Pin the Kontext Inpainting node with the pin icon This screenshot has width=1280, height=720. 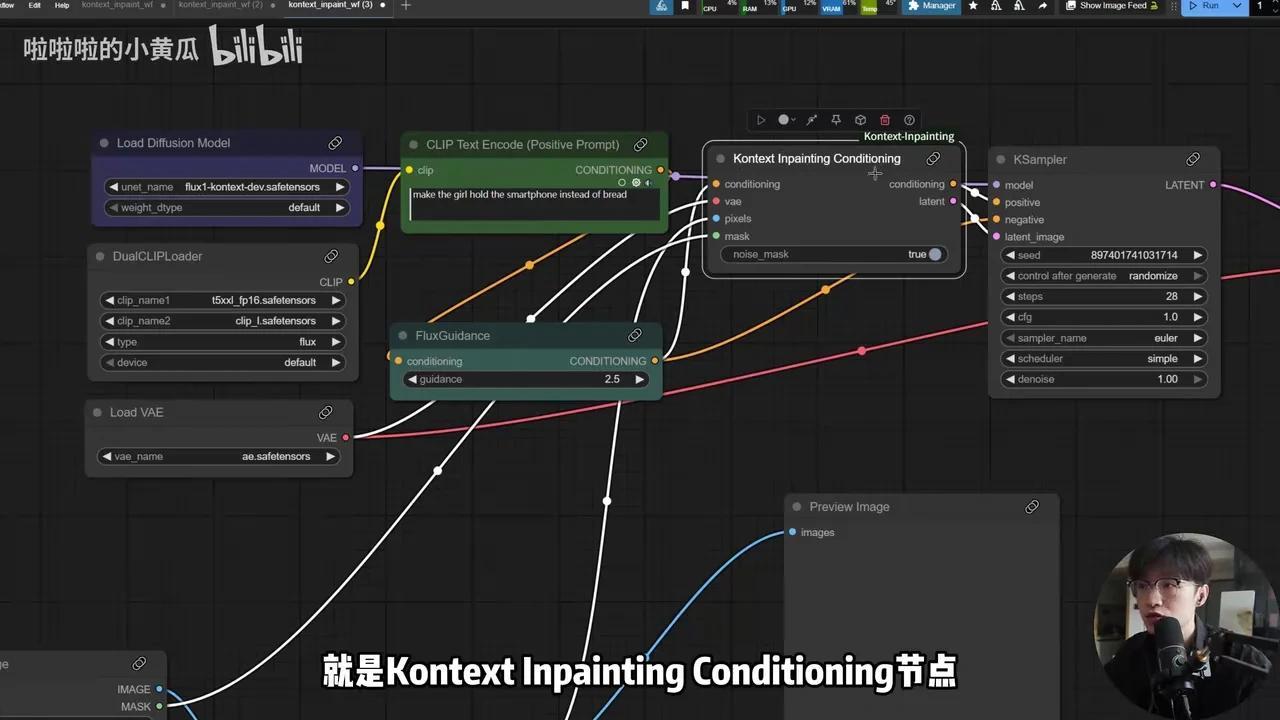click(x=837, y=120)
